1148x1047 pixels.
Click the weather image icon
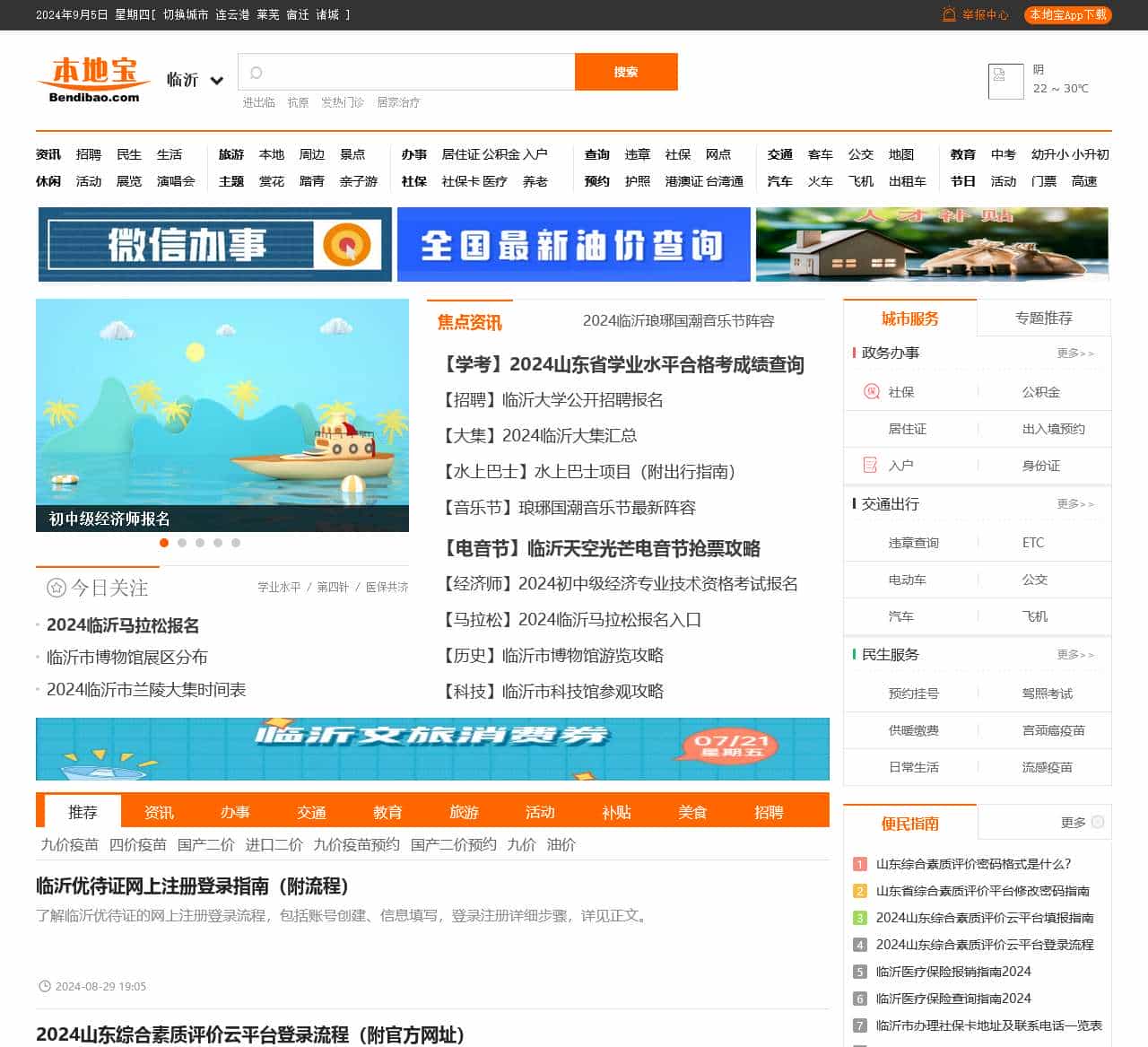tap(1005, 81)
